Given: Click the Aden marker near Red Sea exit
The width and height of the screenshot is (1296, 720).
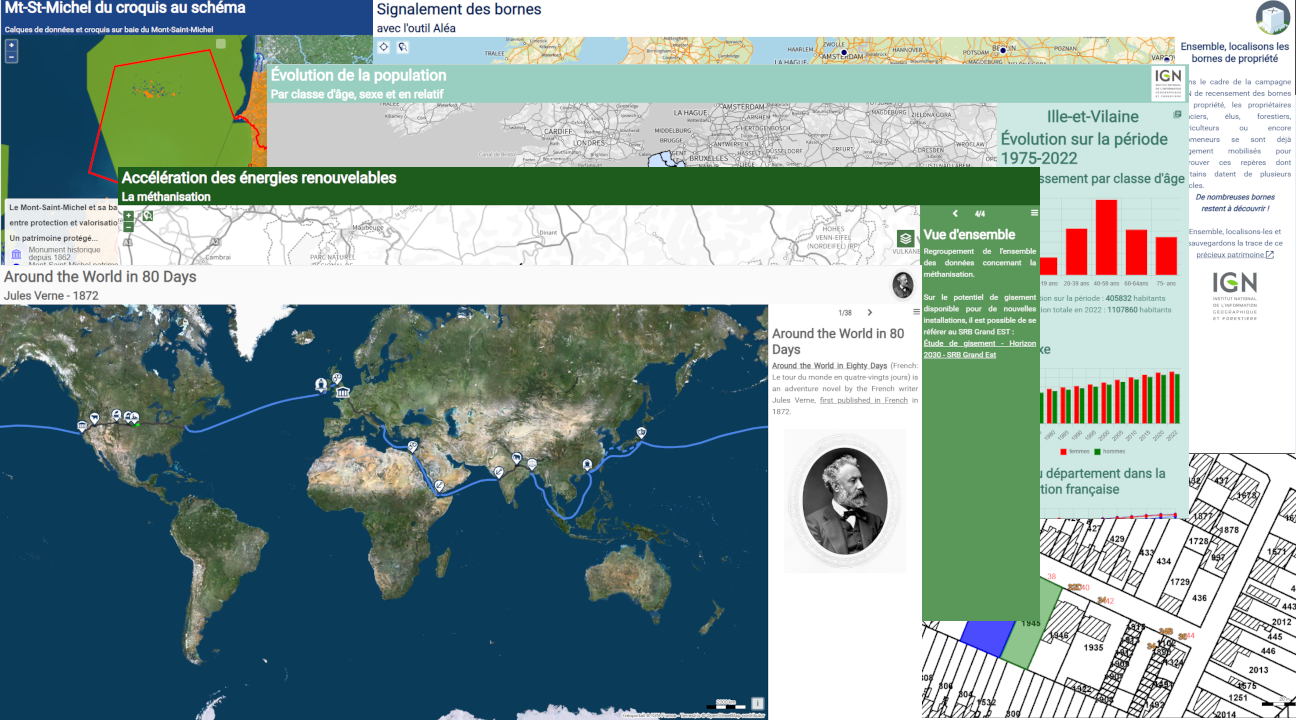Looking at the screenshot, I should [439, 485].
